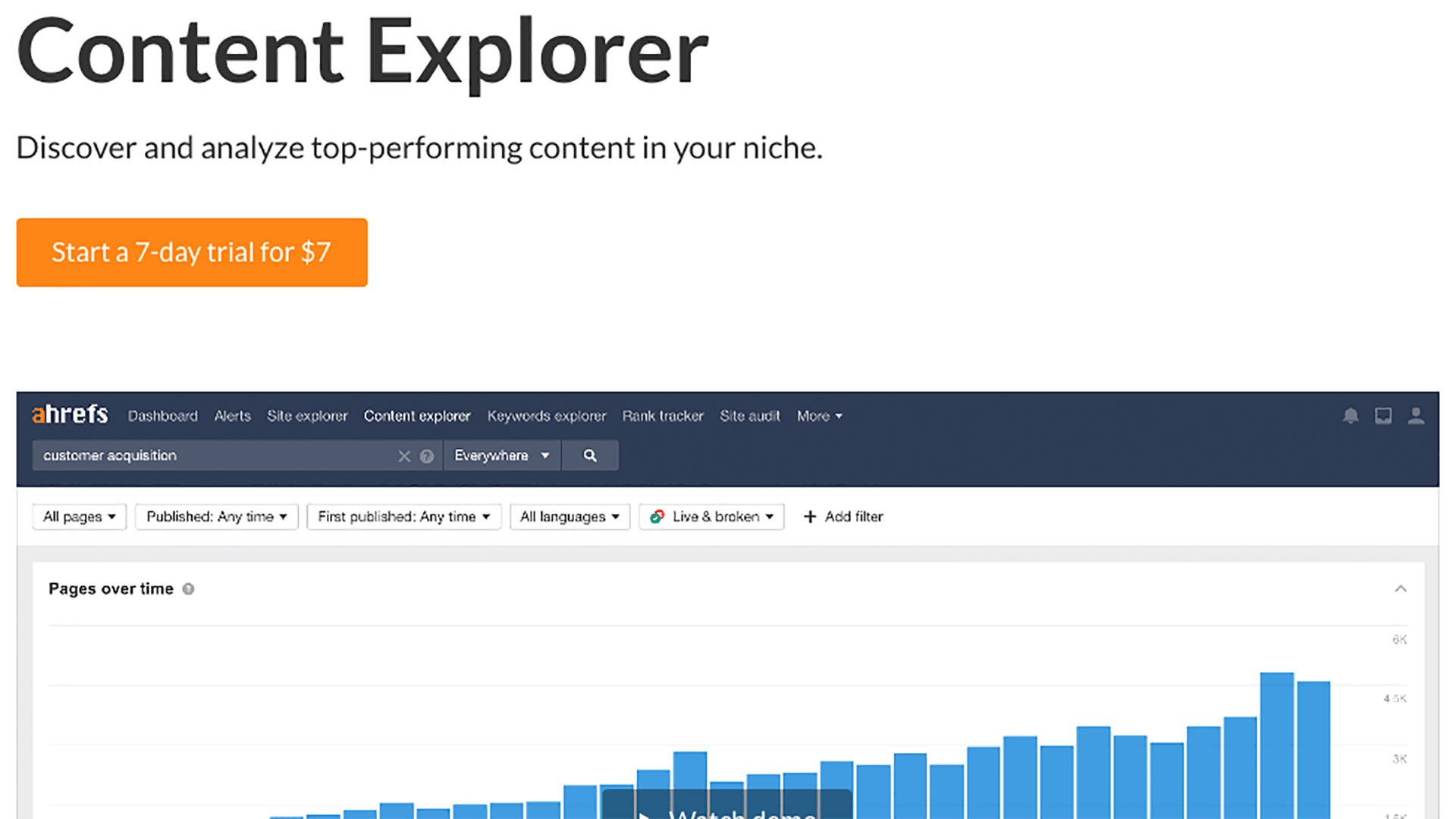The image size is (1456, 819).
Task: Click the 6K axis label
Action: [x=1399, y=639]
